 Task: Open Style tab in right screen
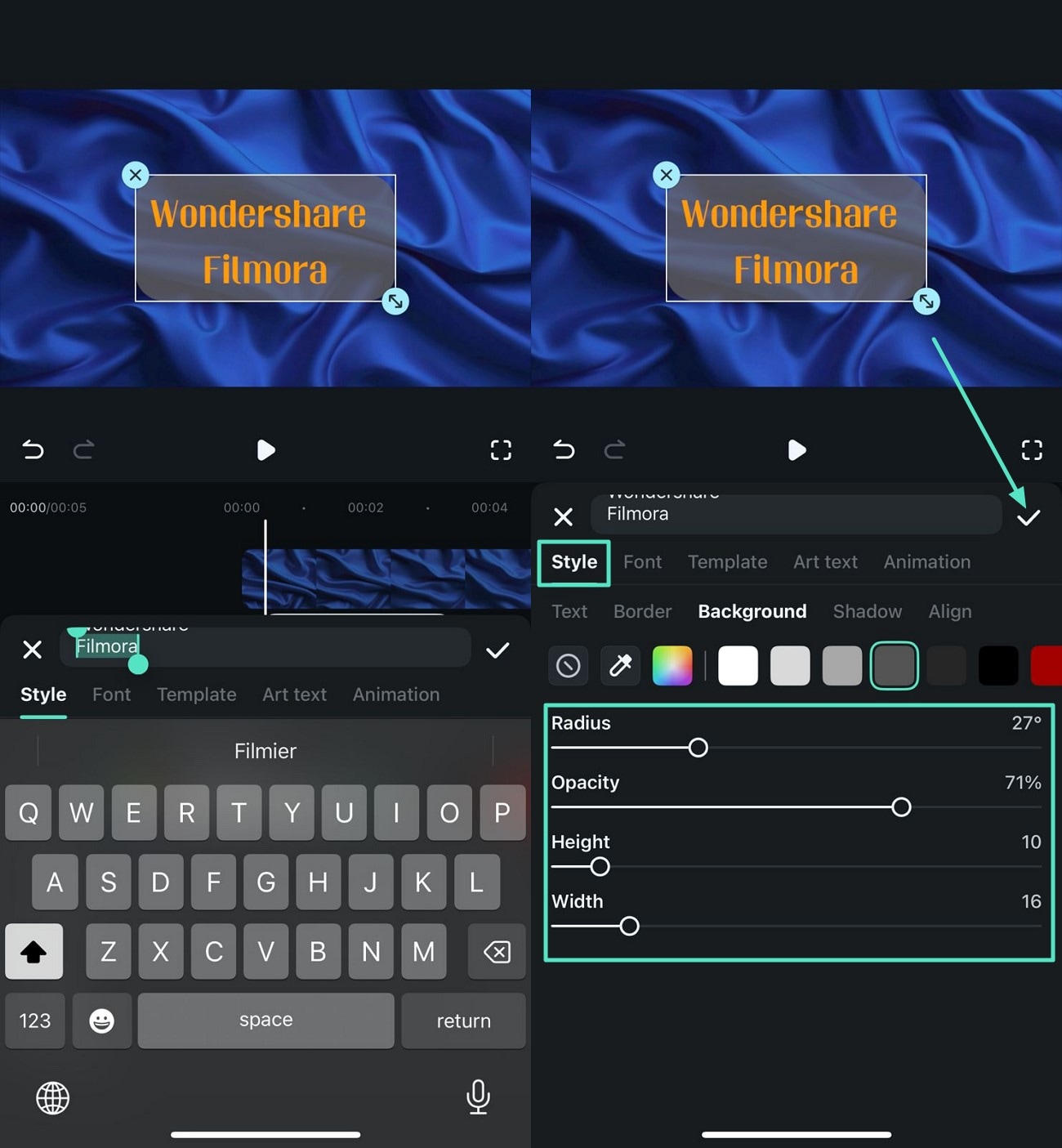pyautogui.click(x=574, y=562)
